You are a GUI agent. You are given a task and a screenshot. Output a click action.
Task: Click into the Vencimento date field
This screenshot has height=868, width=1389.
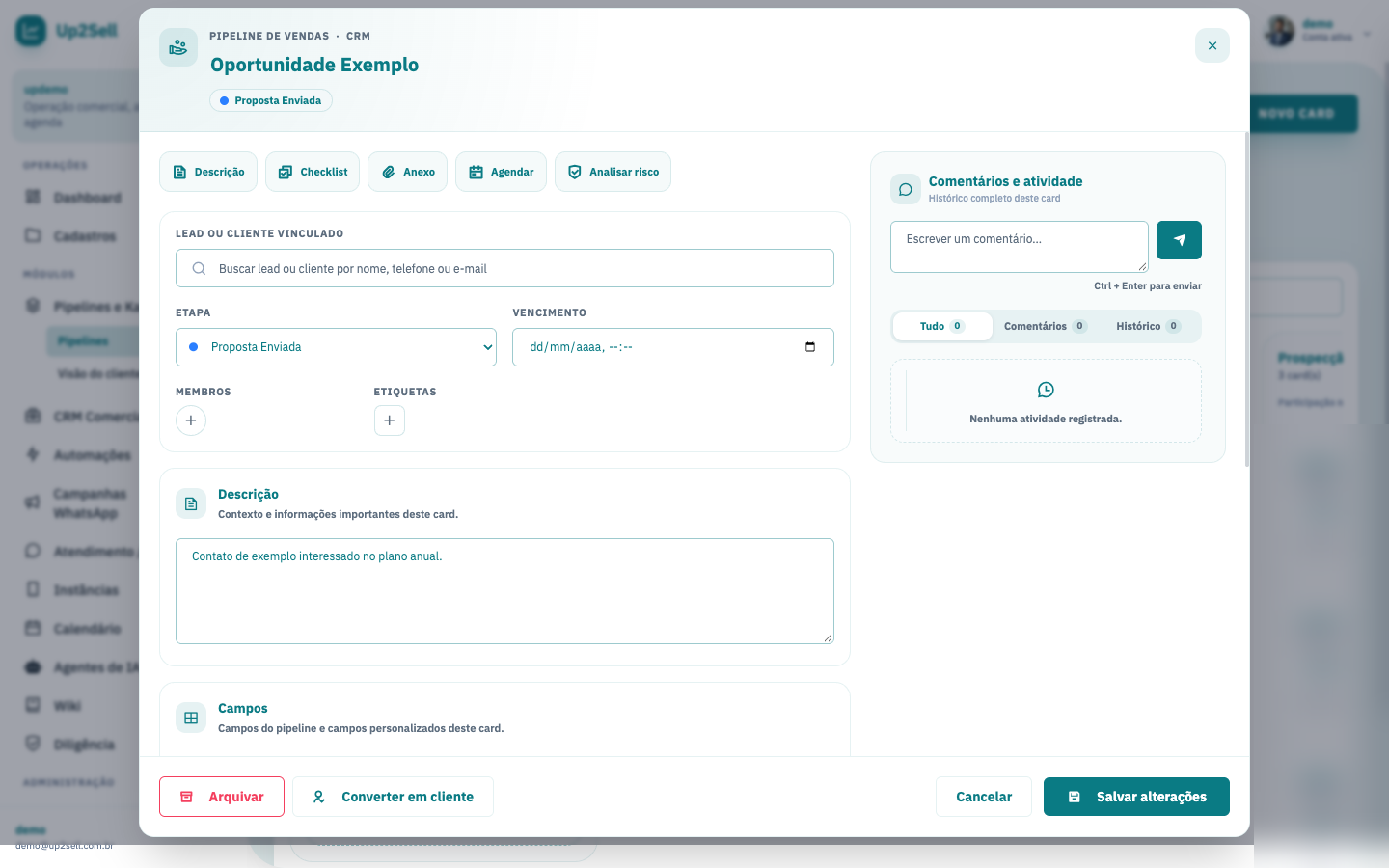pos(673,347)
